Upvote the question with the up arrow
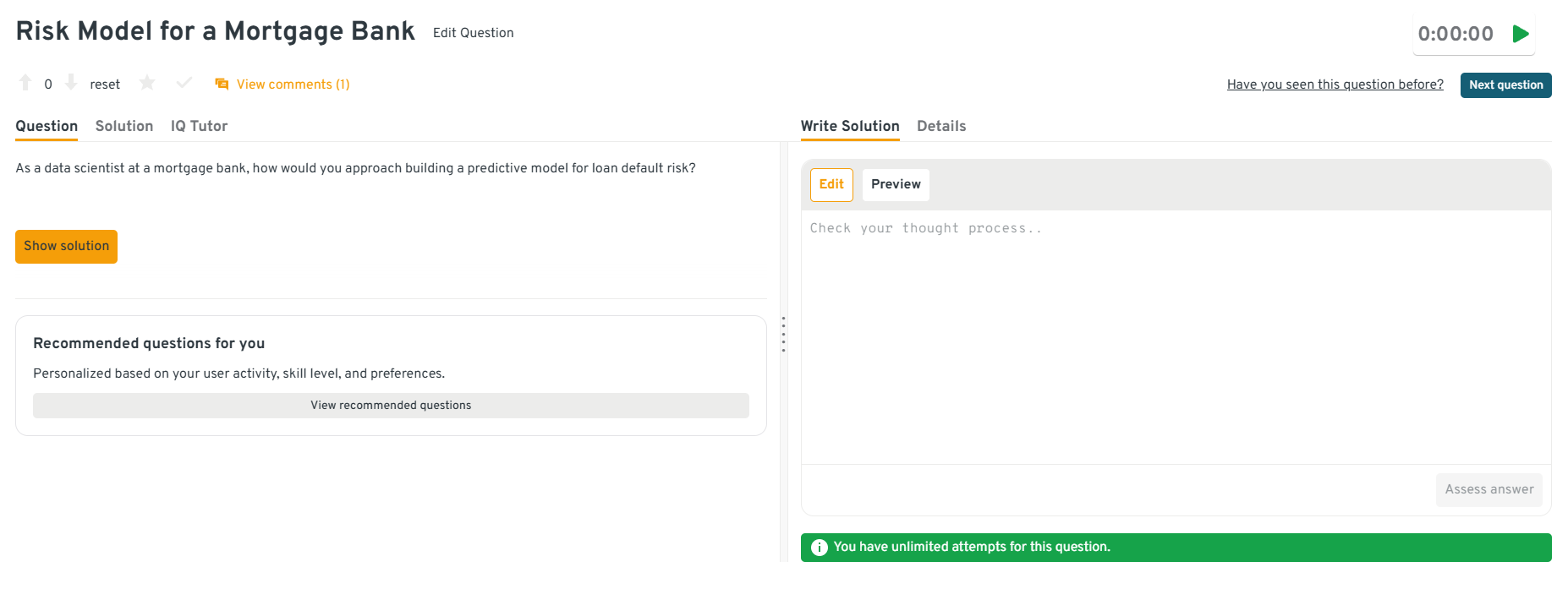 25,83
